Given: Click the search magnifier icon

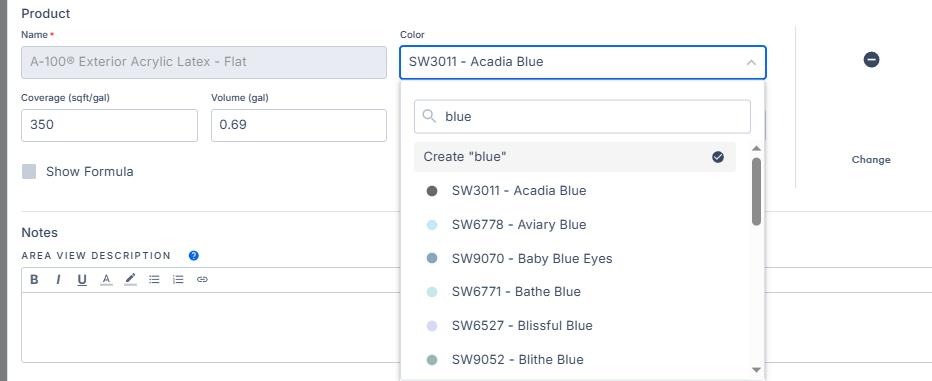Looking at the screenshot, I should [429, 116].
